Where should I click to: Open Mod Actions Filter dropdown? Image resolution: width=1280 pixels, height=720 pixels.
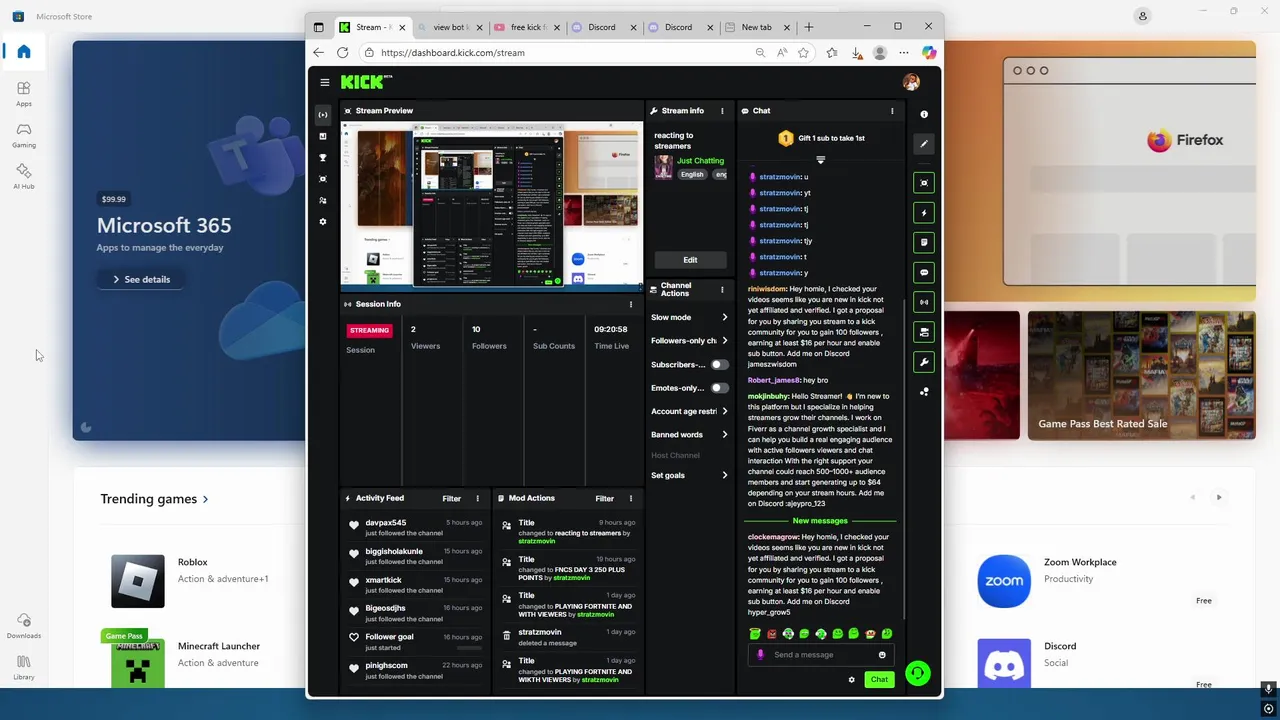[604, 498]
